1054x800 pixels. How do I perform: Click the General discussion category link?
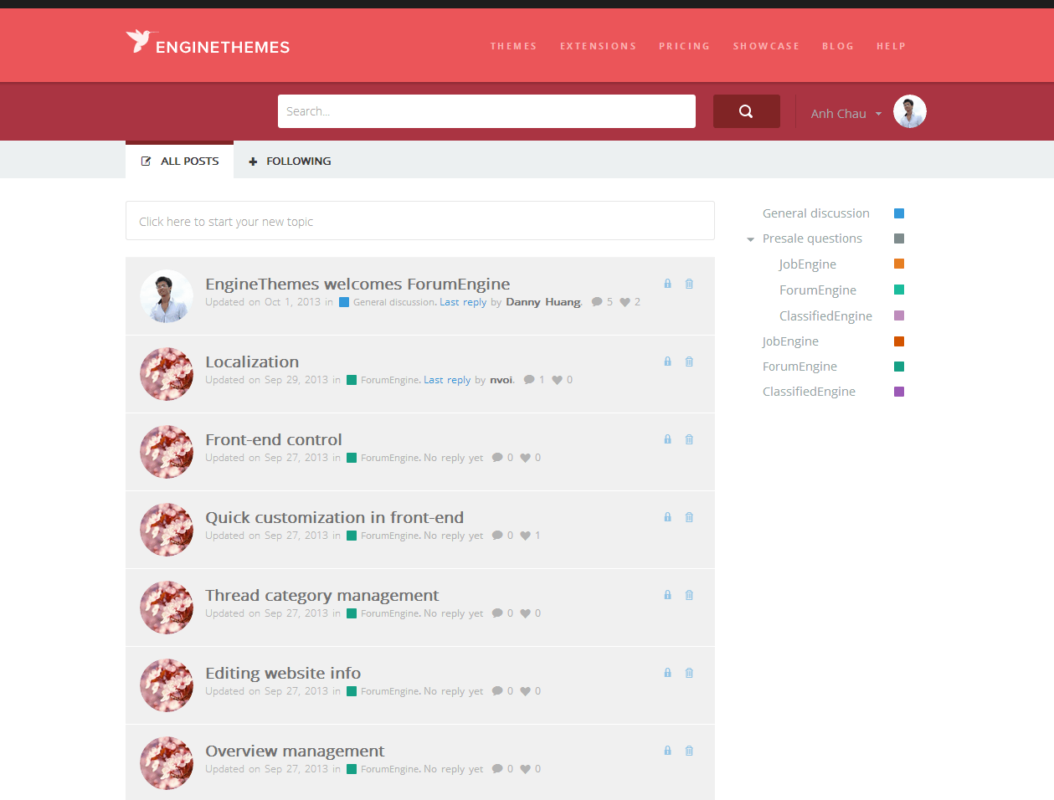[x=815, y=212]
